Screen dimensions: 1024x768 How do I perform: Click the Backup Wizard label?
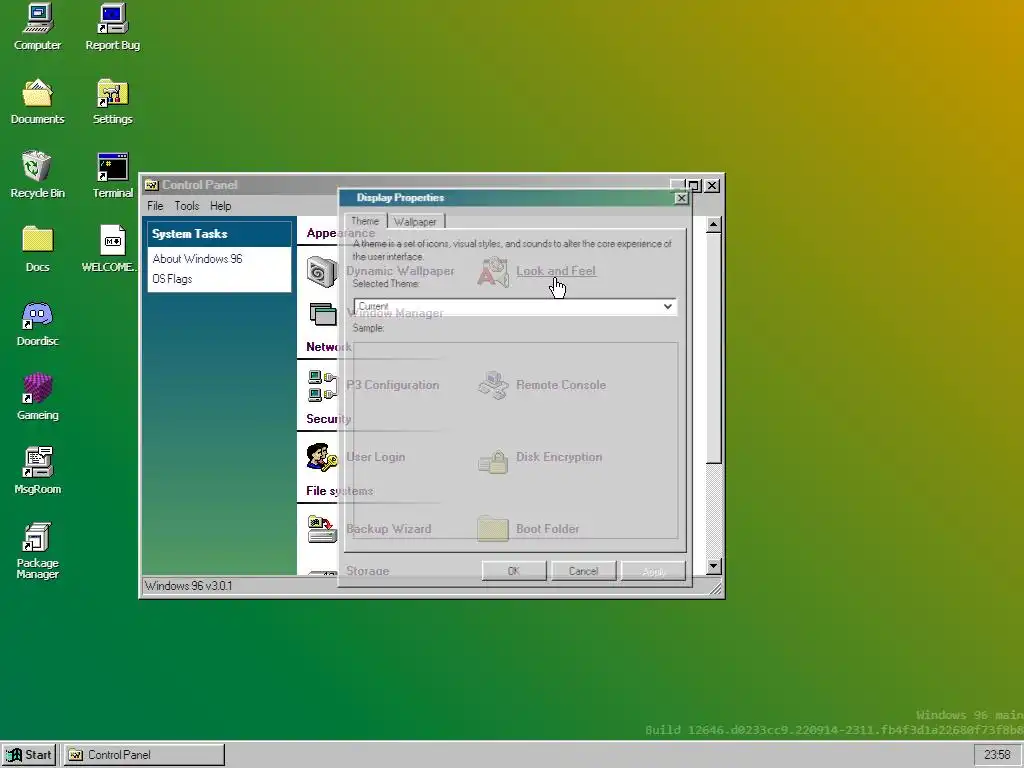pyautogui.click(x=389, y=529)
